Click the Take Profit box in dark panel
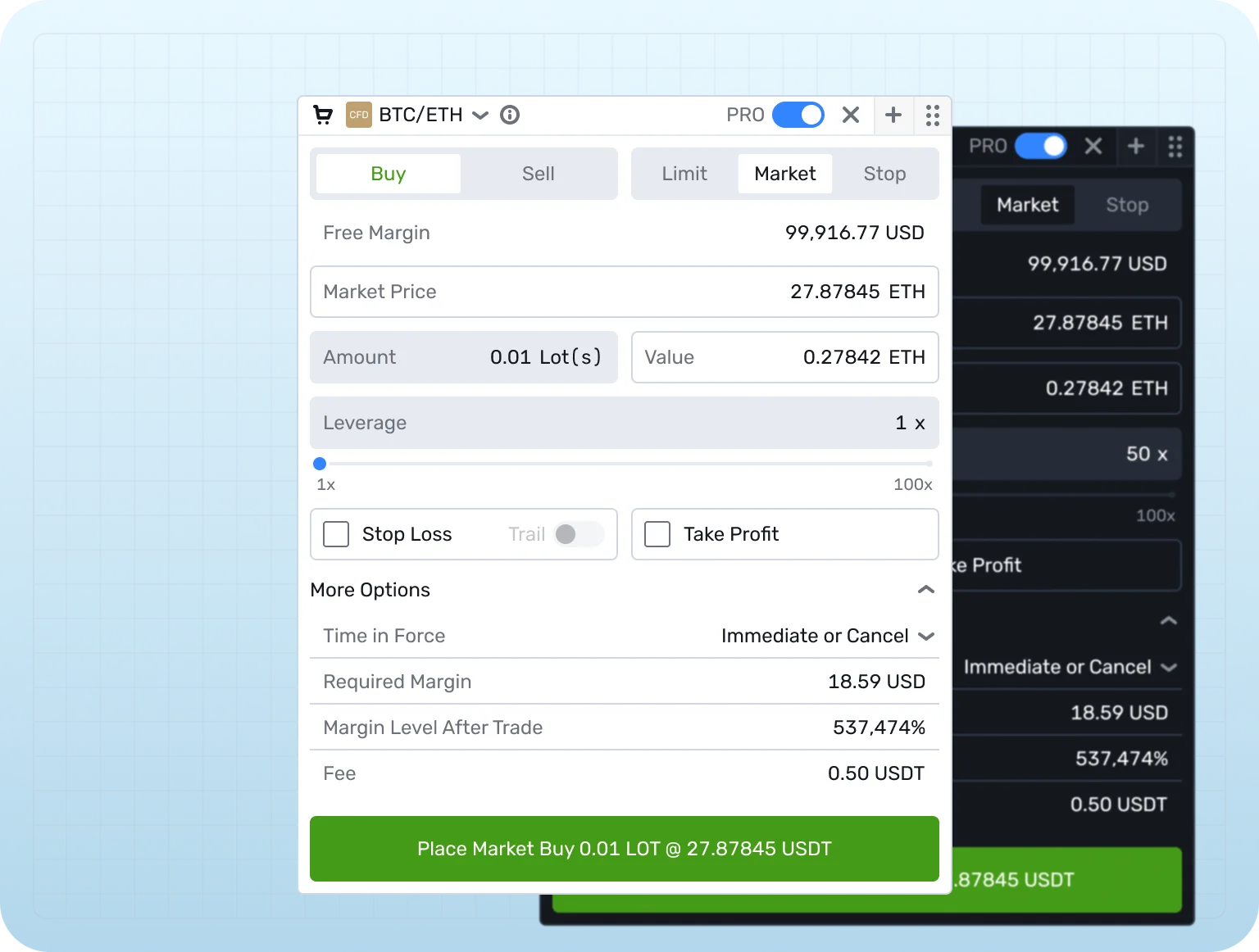The height and width of the screenshot is (952, 1259). click(1067, 565)
